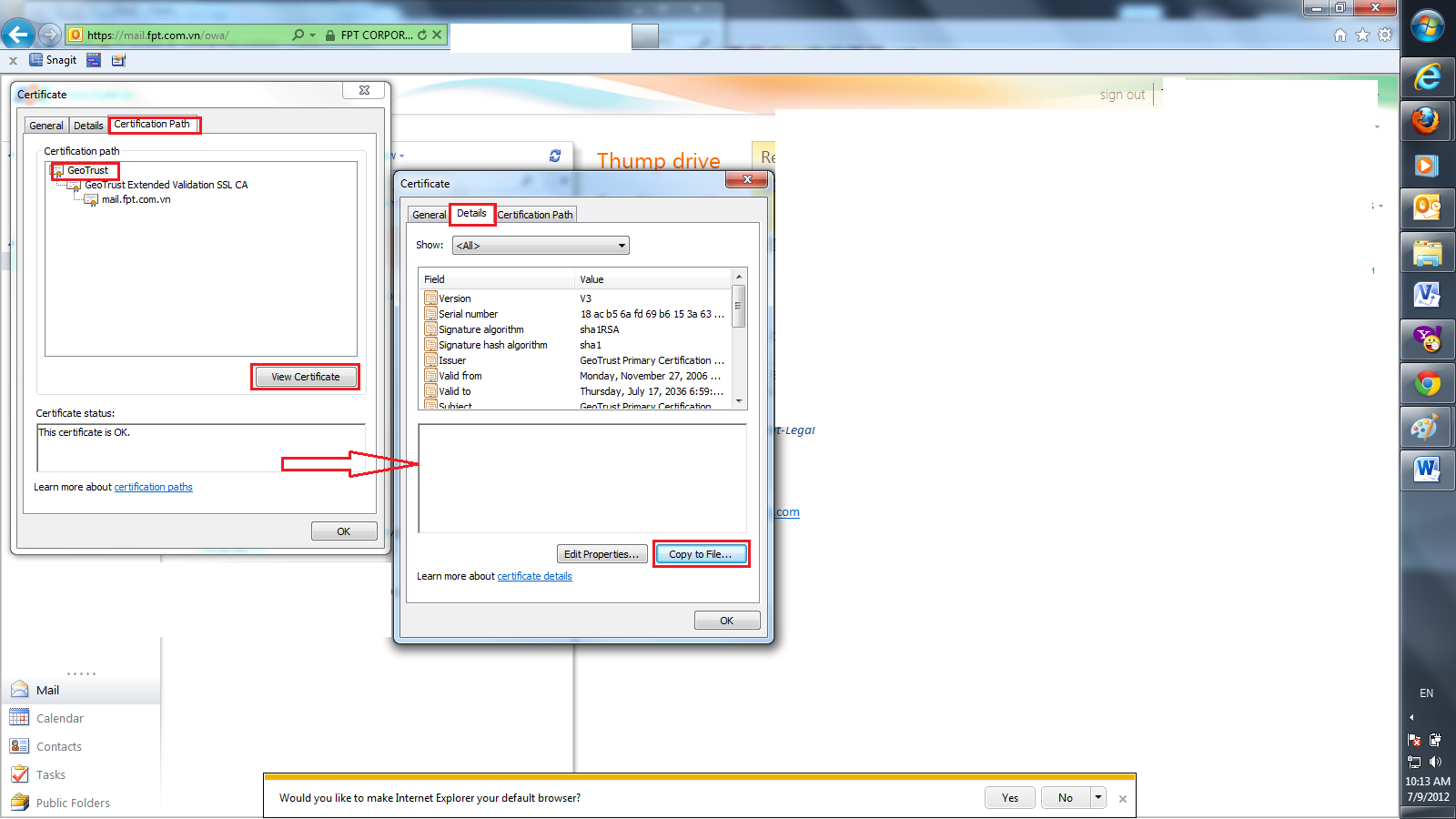
Task: Switch to General tab in left Certificate dialog
Action: pos(46,126)
